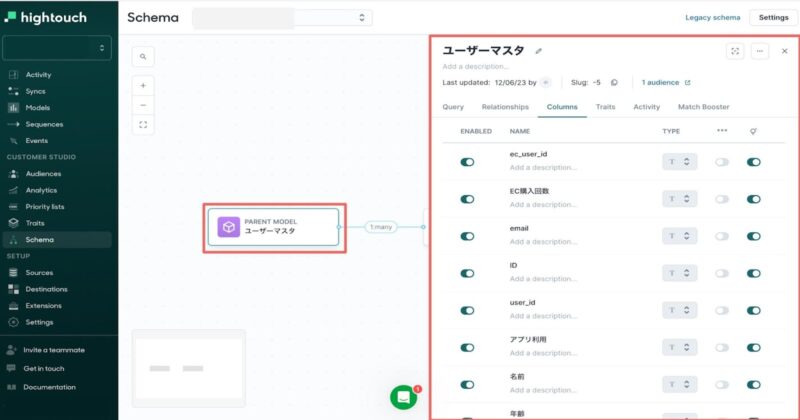Toggle the enabled switch for アプリ利用

tap(467, 348)
